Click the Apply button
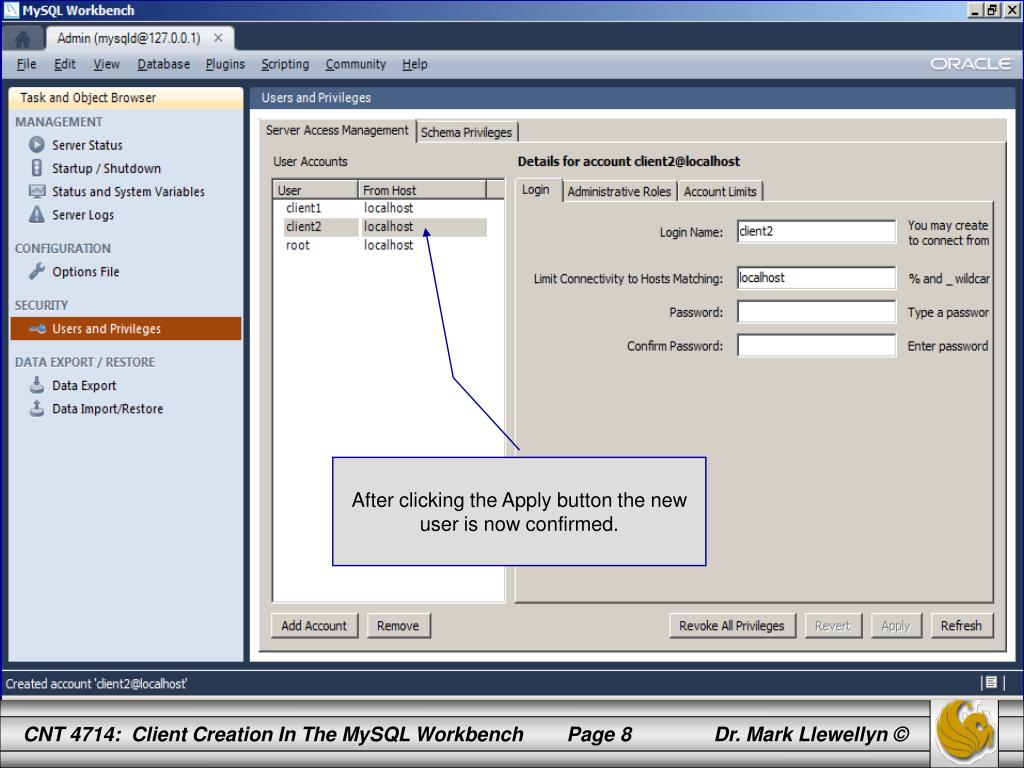Viewport: 1024px width, 768px height. coord(895,626)
